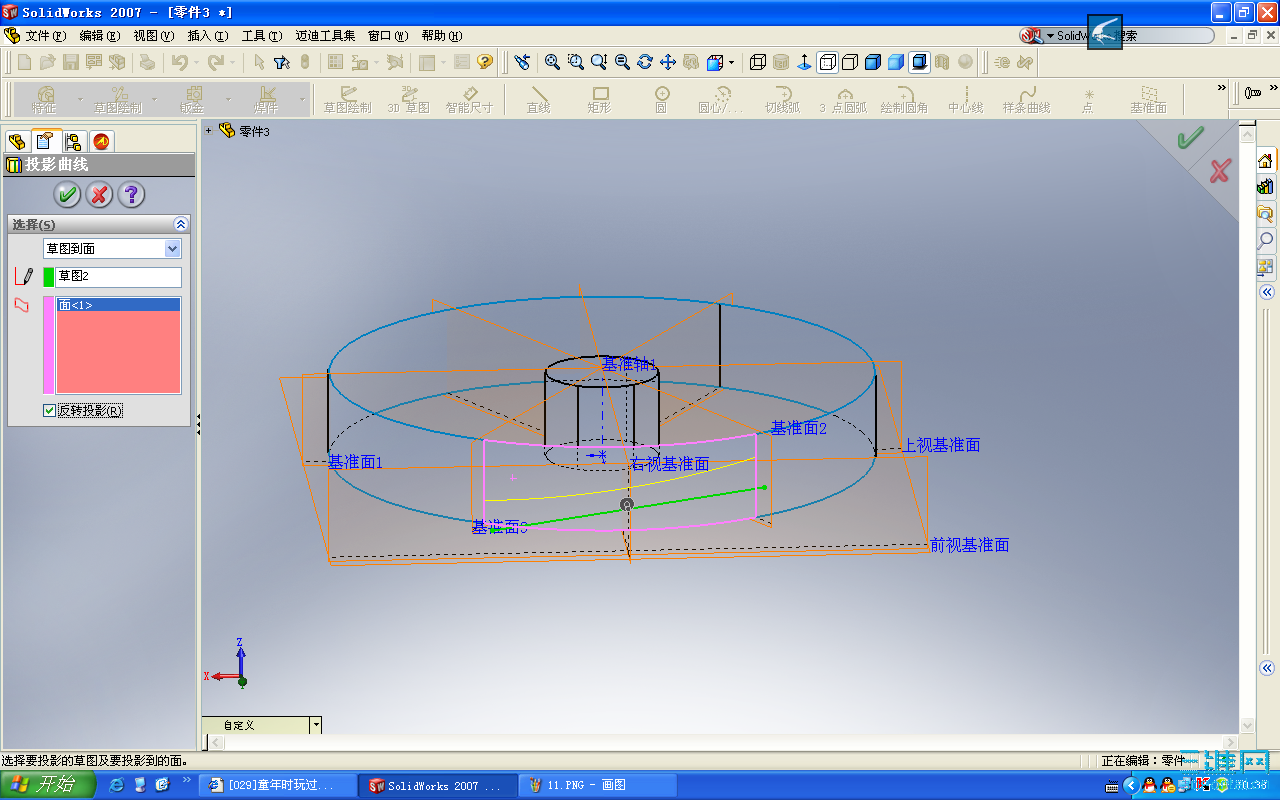Open the 帮助(H) menu
The width and height of the screenshot is (1280, 800).
point(441,35)
